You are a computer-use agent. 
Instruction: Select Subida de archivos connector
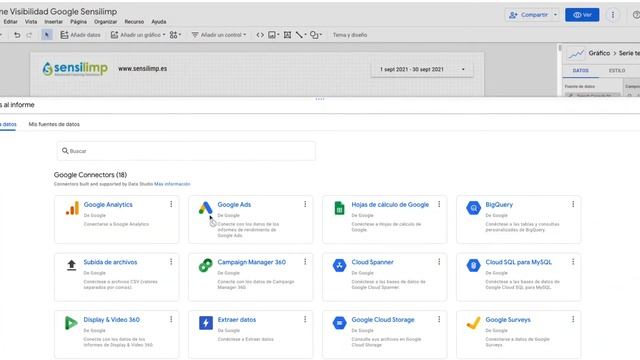(x=116, y=277)
